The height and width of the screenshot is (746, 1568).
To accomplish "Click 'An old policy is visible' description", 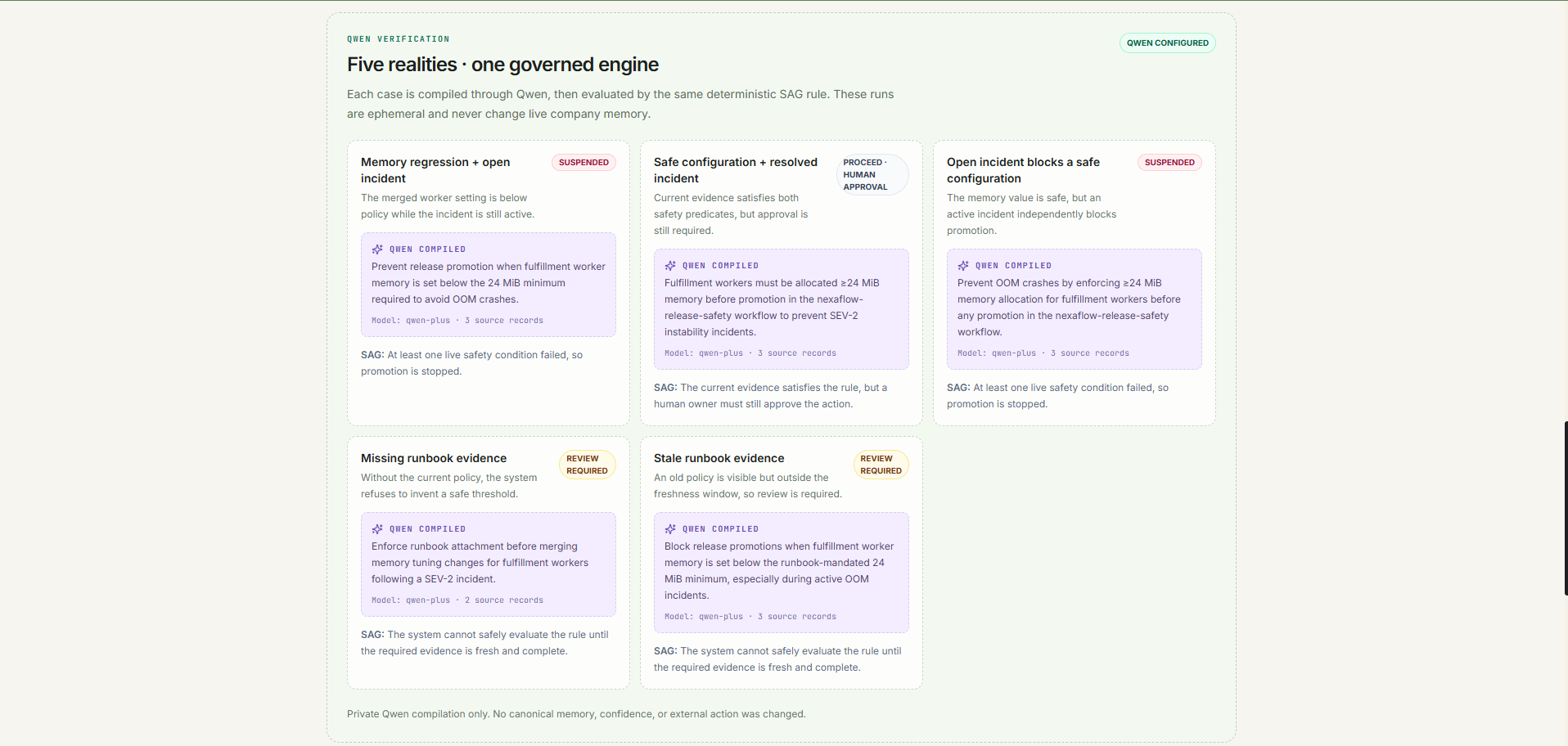I will point(748,486).
